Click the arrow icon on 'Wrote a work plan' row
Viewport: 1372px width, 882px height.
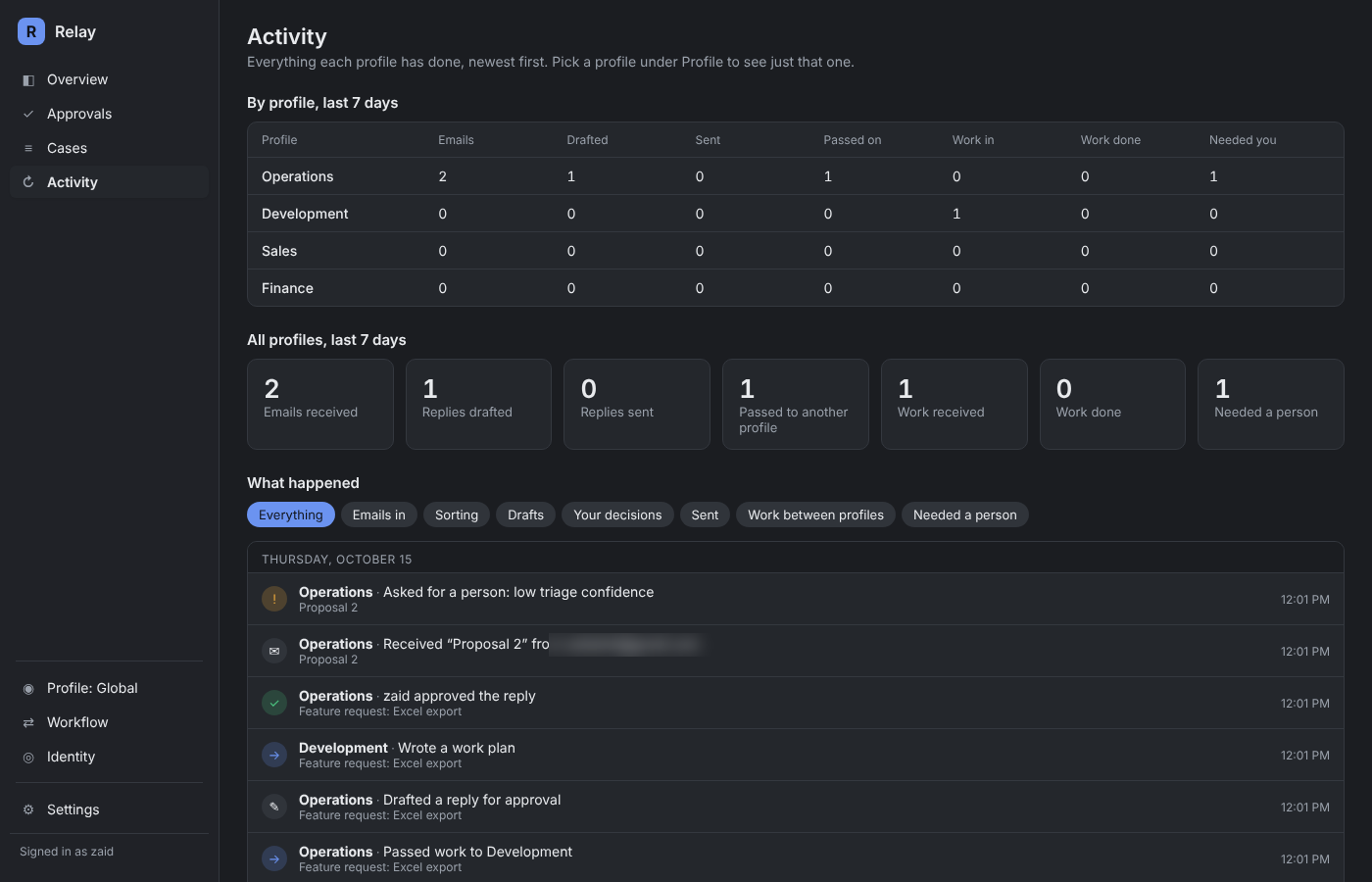tap(274, 755)
